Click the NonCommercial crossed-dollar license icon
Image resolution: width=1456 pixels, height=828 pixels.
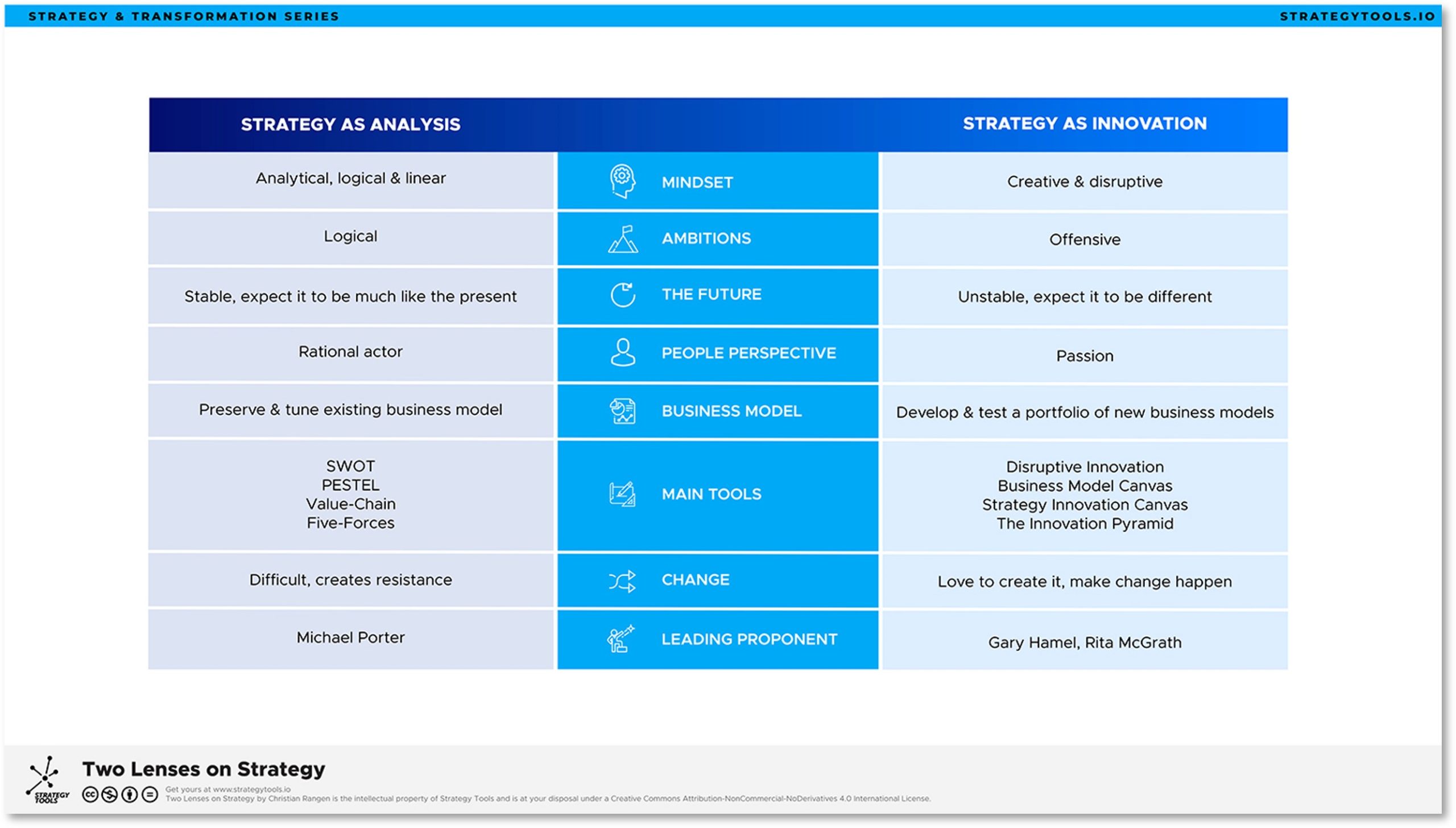[110, 794]
